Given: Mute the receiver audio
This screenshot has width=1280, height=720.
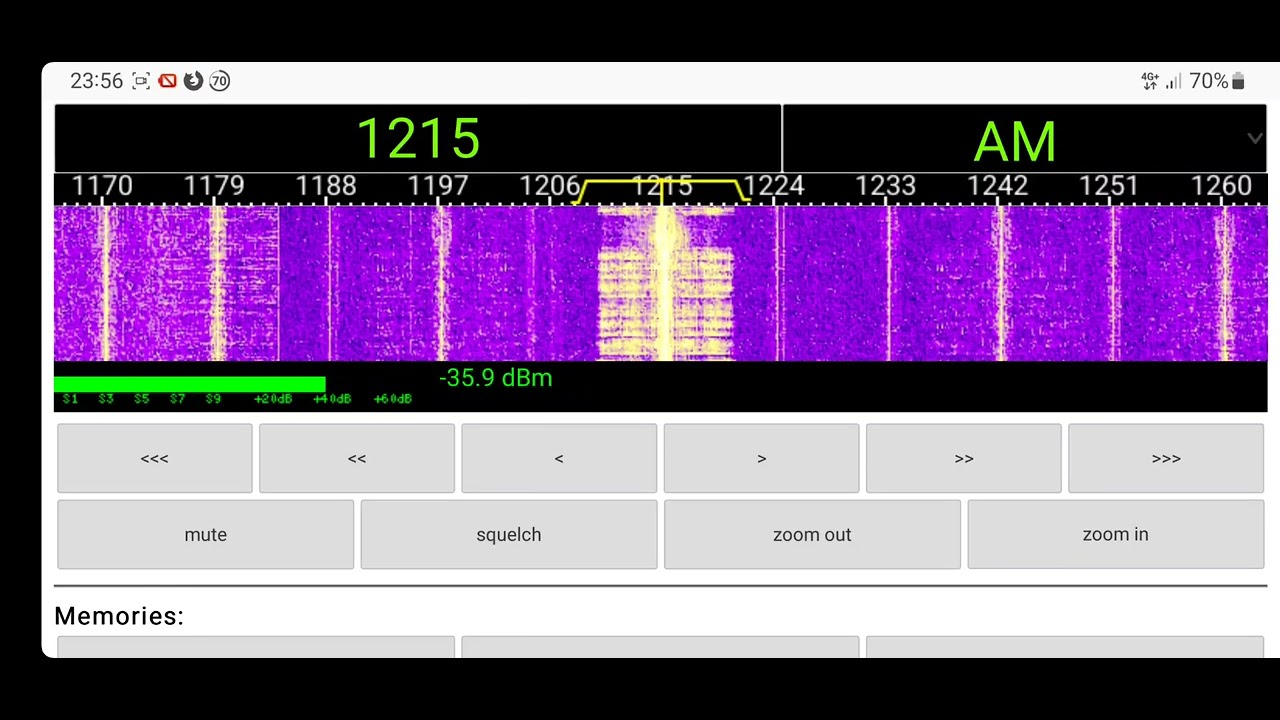Looking at the screenshot, I should click(206, 535).
